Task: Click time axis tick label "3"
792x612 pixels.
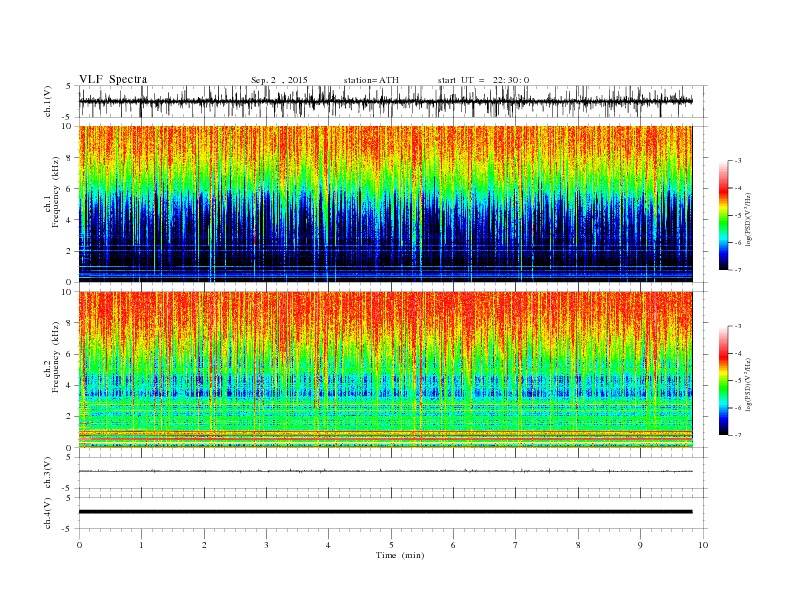Action: (266, 545)
